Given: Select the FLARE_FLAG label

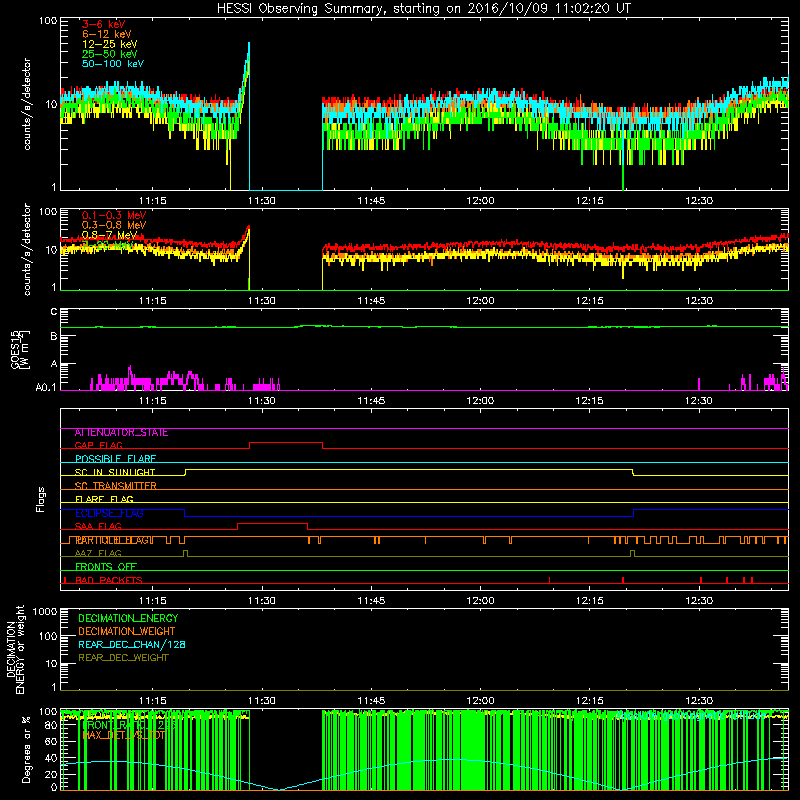Looking at the screenshot, I should (104, 499).
